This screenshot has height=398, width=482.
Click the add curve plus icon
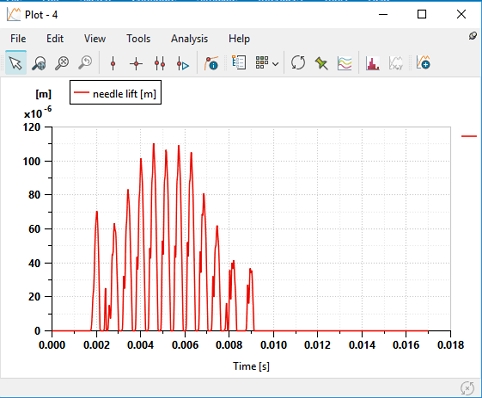[x=423, y=62]
